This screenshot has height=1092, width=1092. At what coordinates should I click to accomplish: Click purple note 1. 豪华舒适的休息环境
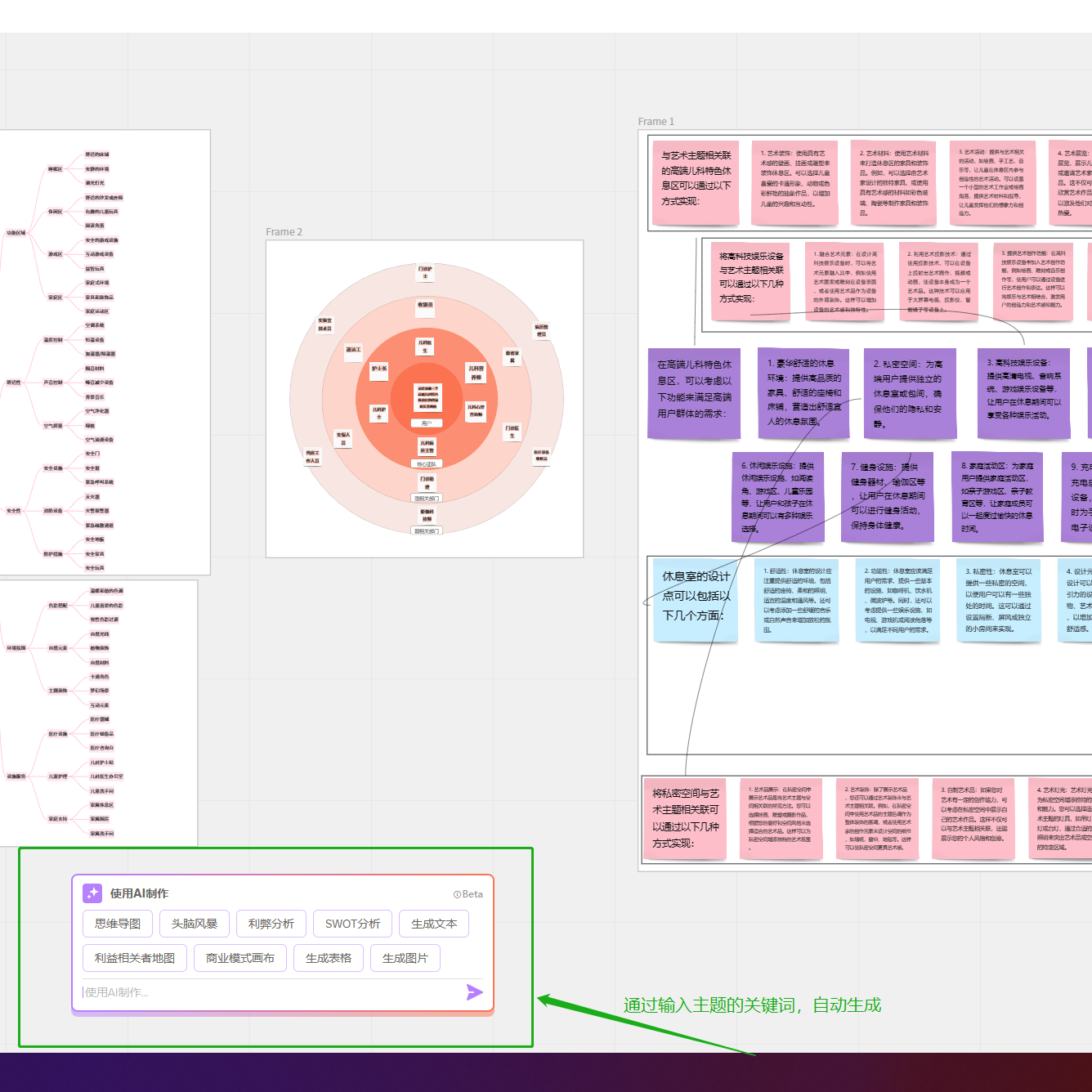coord(803,393)
